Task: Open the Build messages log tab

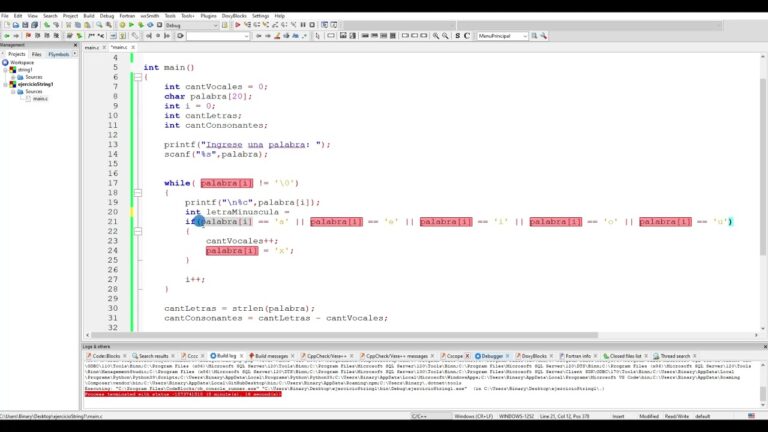Action: coord(271,356)
